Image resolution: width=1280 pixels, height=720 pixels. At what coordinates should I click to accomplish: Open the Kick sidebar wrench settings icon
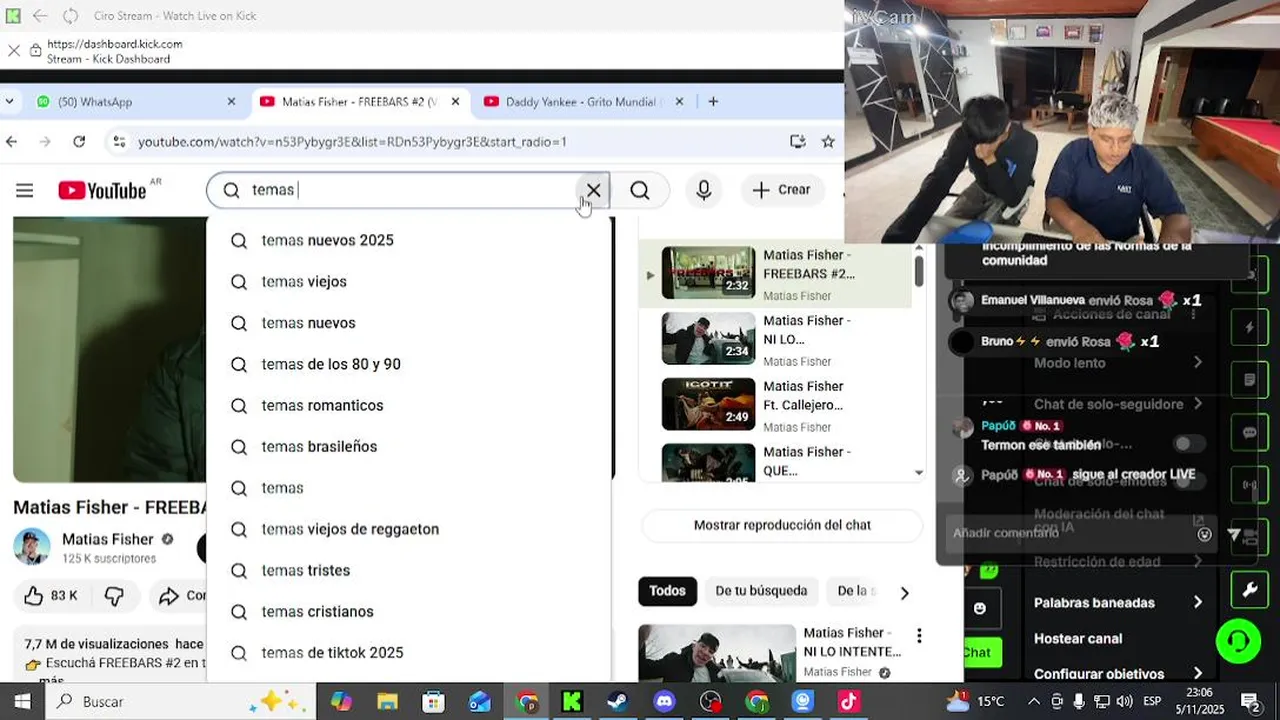(1249, 590)
